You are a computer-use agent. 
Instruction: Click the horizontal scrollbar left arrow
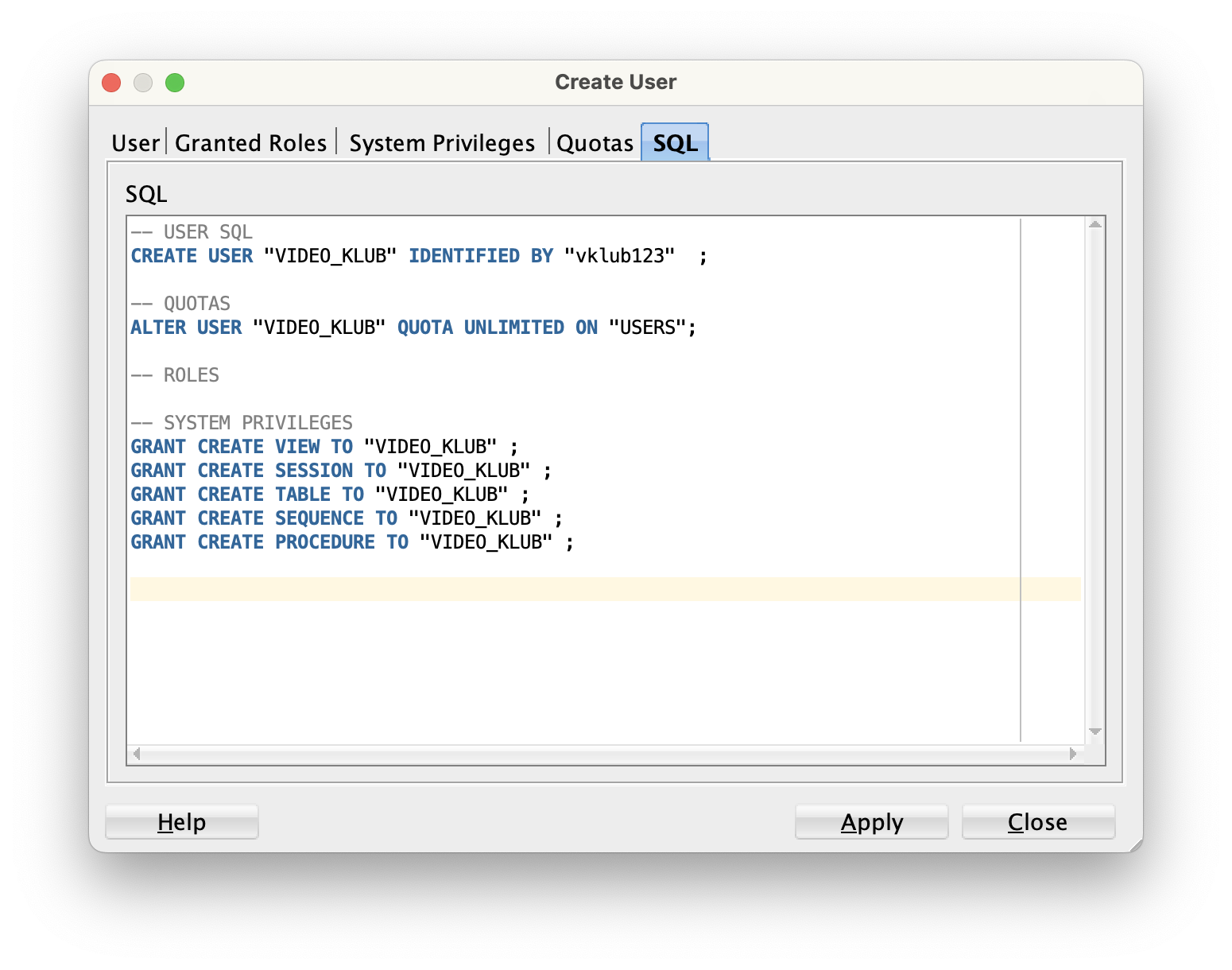(137, 754)
